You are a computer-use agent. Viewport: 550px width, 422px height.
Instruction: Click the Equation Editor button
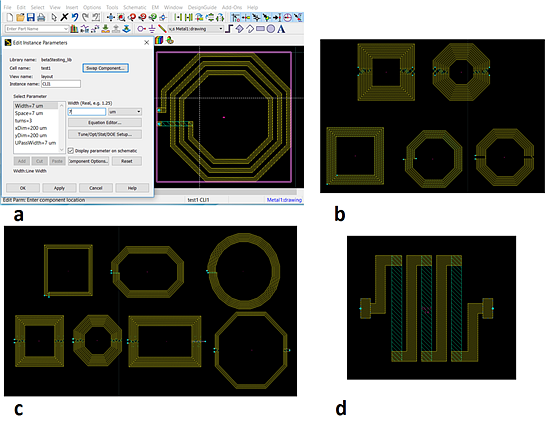click(105, 122)
